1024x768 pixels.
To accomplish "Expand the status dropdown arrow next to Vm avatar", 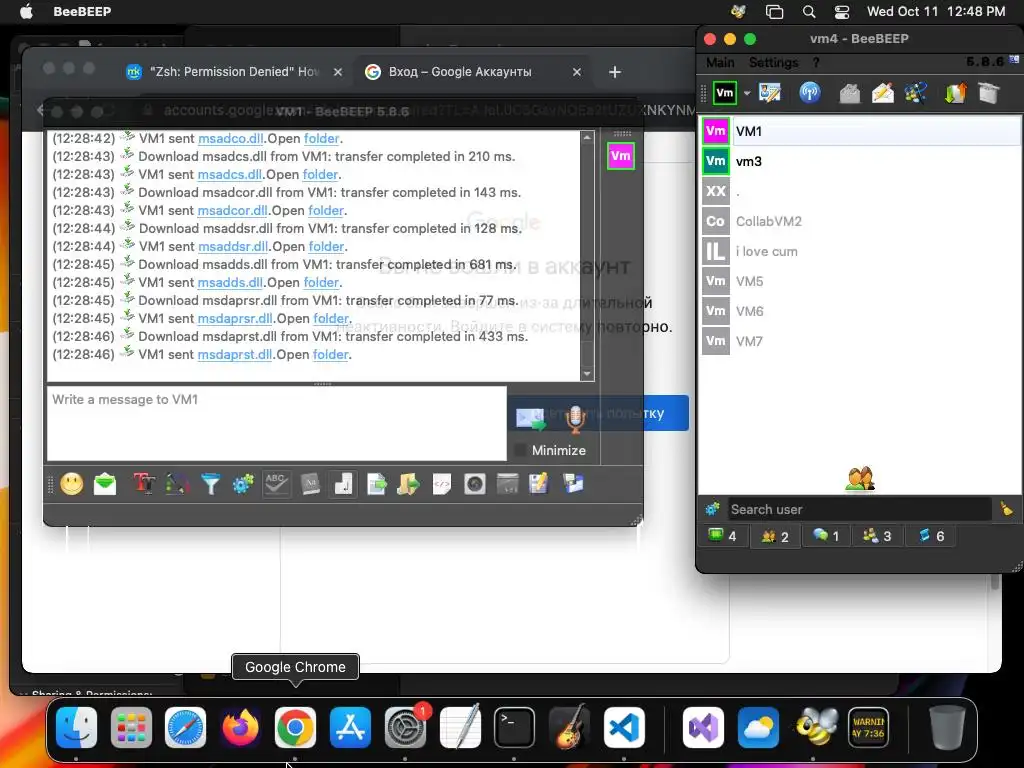I will [747, 93].
